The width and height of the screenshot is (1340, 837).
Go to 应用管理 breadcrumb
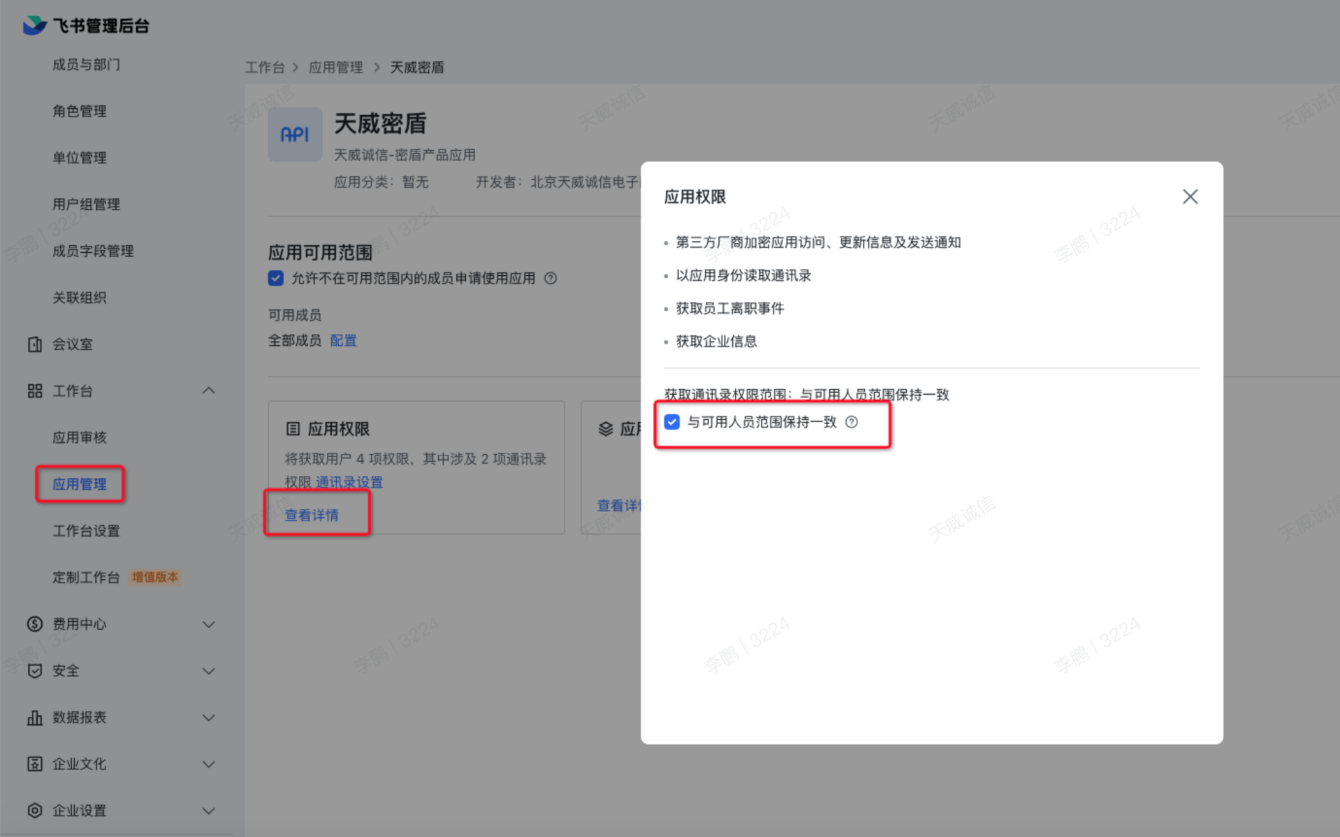pyautogui.click(x=336, y=68)
